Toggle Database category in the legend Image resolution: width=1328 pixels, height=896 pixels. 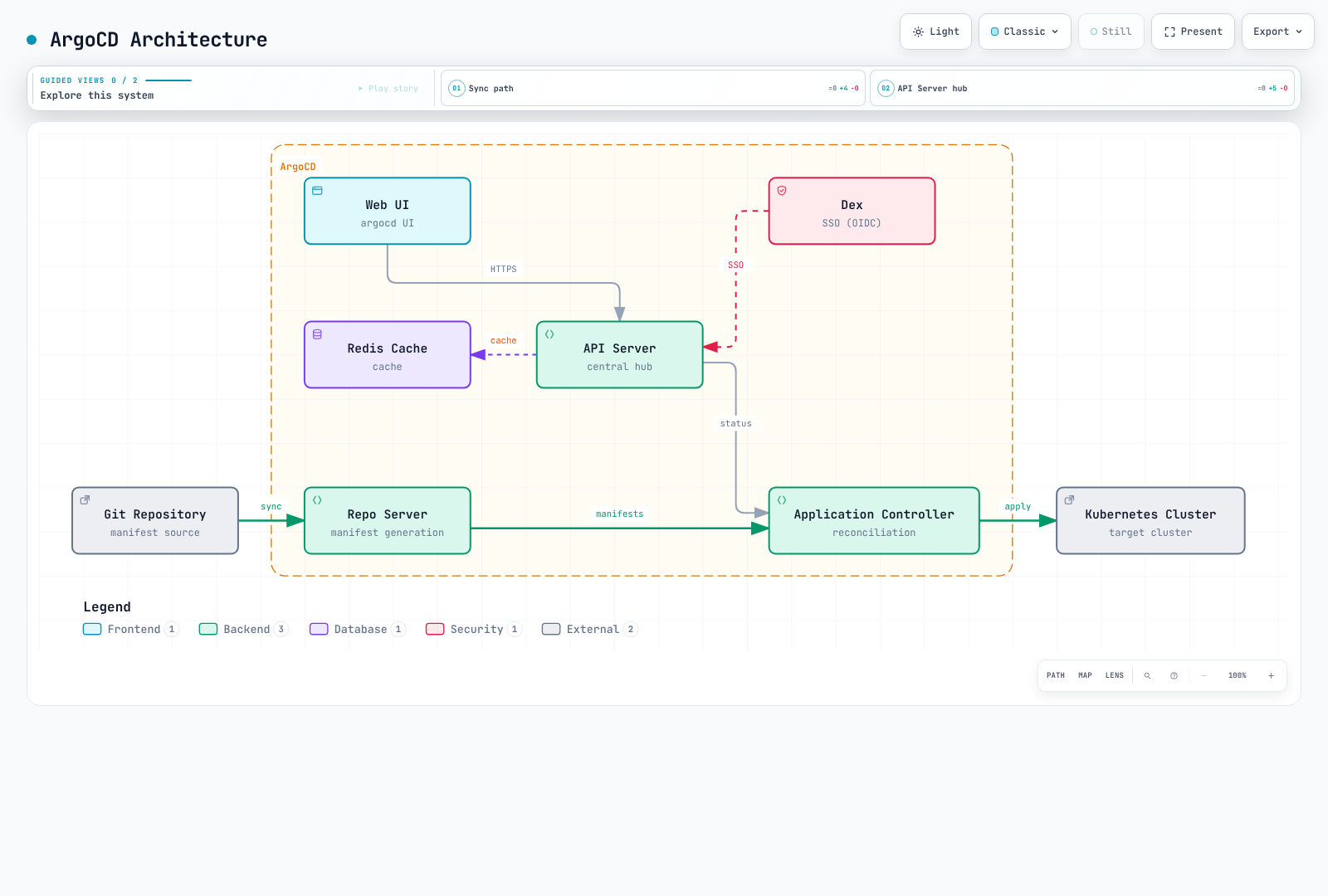tap(358, 629)
